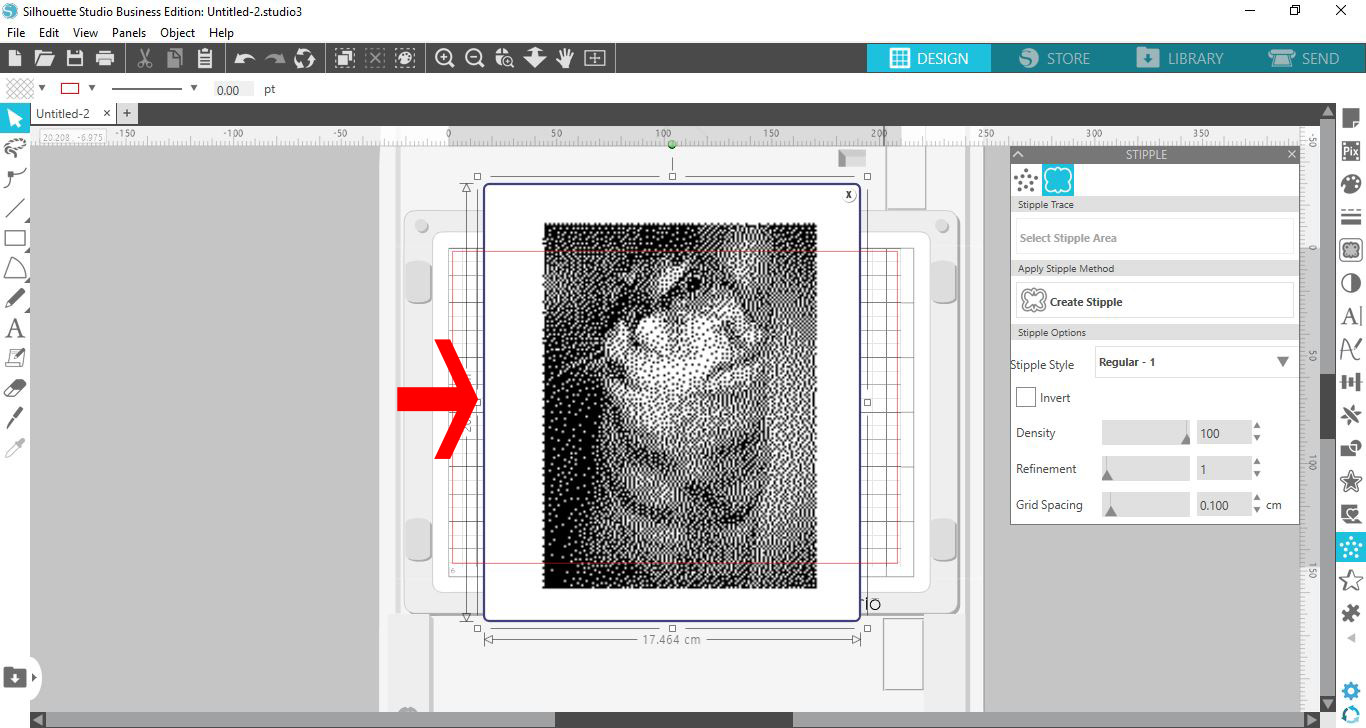The width and height of the screenshot is (1366, 728).
Task: Click Select Stipple Area button
Action: coord(1154,238)
